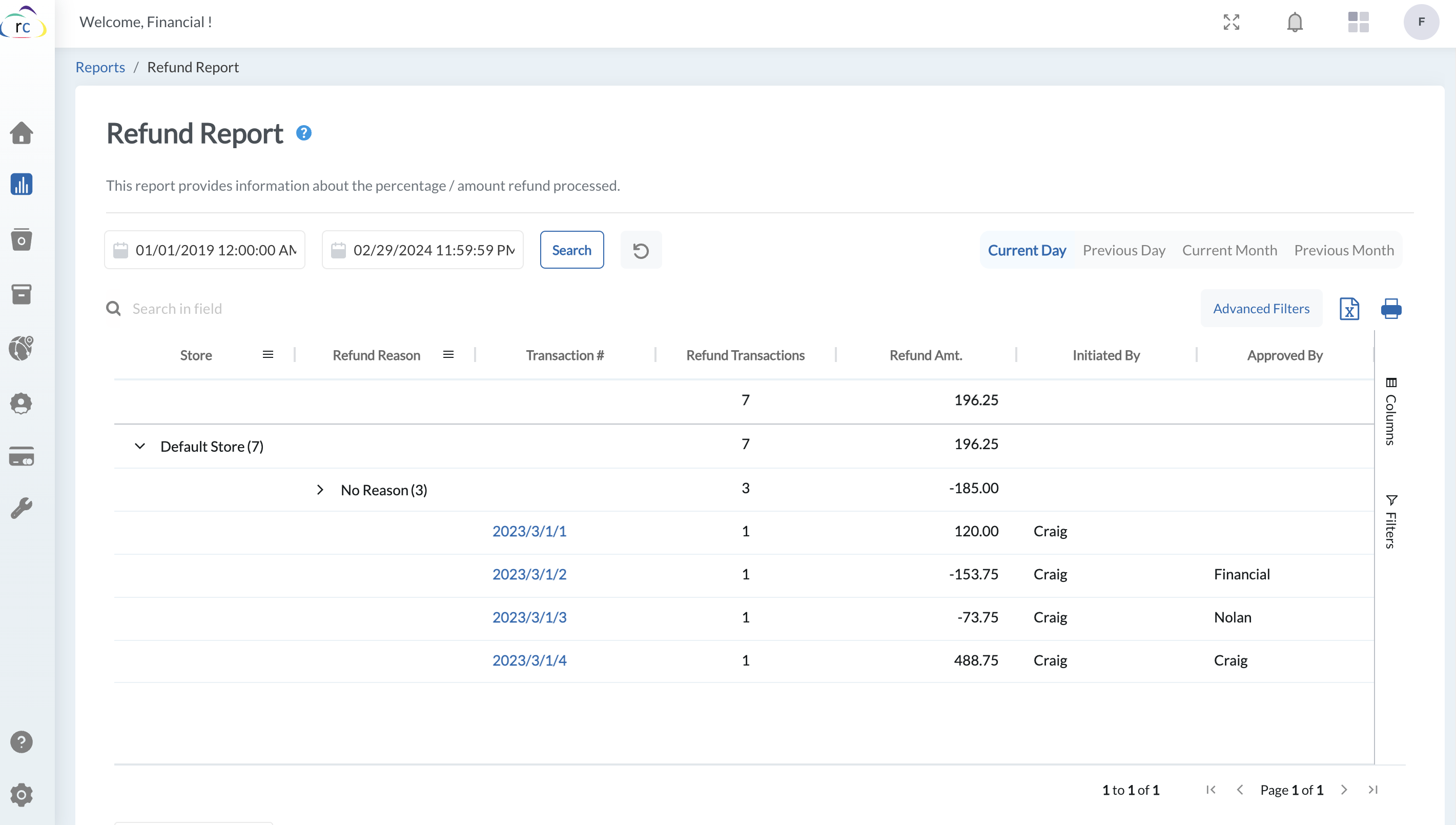Export the refund report to Excel
Screen dimensions: 1456x825
point(1349,309)
